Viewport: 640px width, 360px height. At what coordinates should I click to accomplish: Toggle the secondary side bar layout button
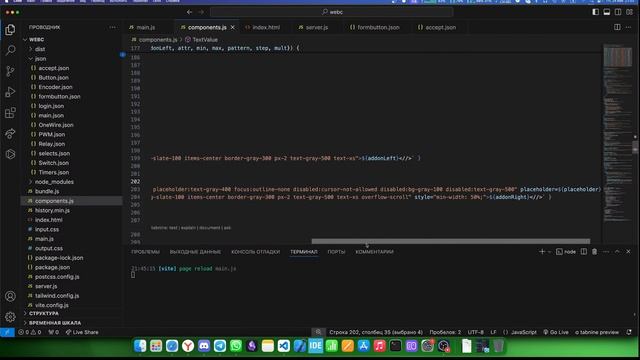coord(618,12)
